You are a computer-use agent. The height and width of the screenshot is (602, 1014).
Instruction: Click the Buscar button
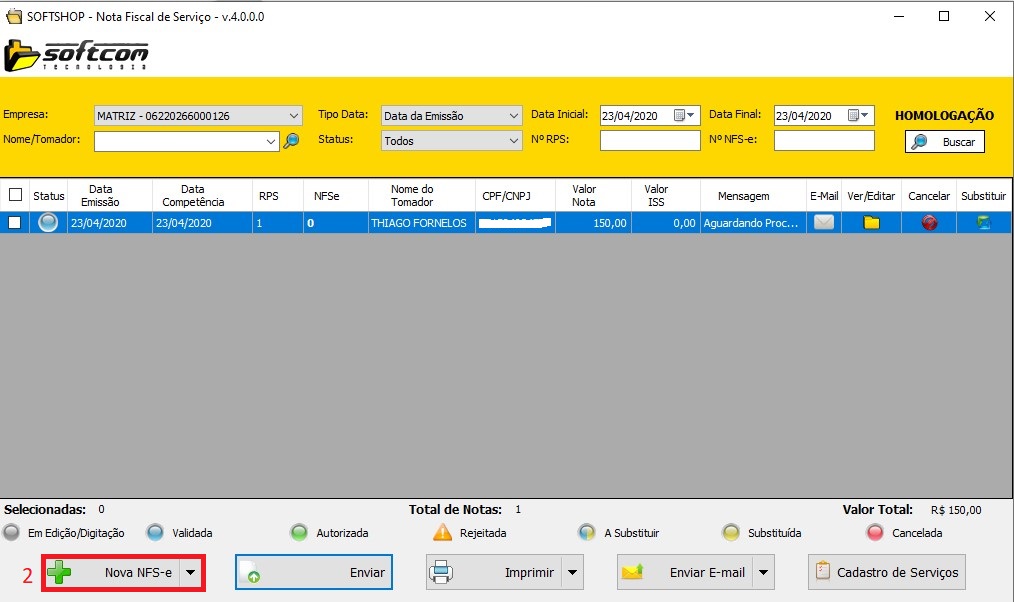[x=945, y=142]
